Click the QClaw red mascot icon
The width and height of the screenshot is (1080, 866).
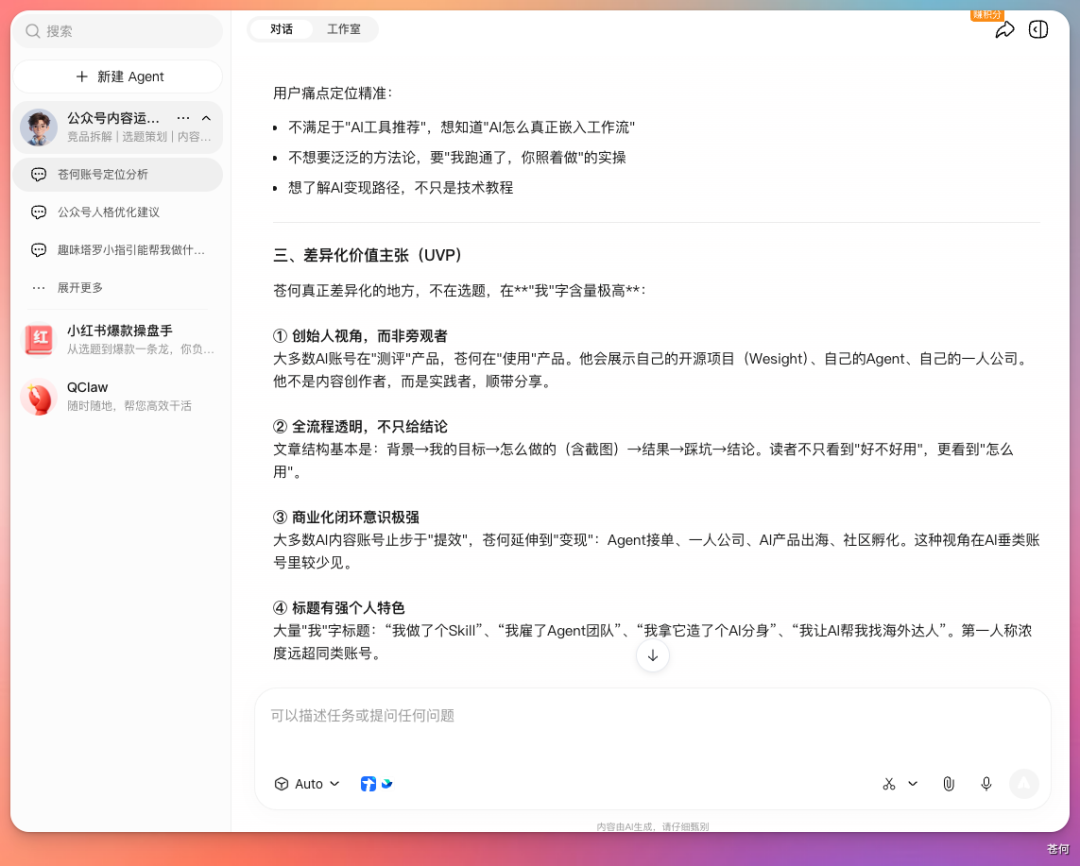pos(39,397)
